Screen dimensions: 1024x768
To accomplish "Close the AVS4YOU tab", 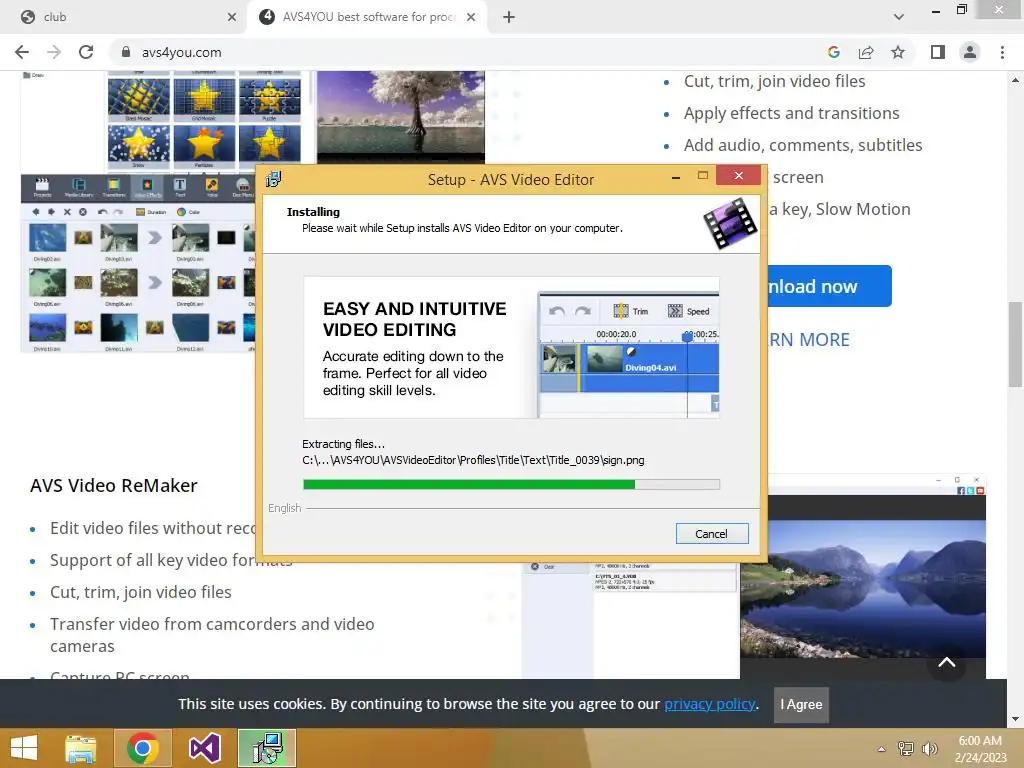I will click(x=471, y=17).
